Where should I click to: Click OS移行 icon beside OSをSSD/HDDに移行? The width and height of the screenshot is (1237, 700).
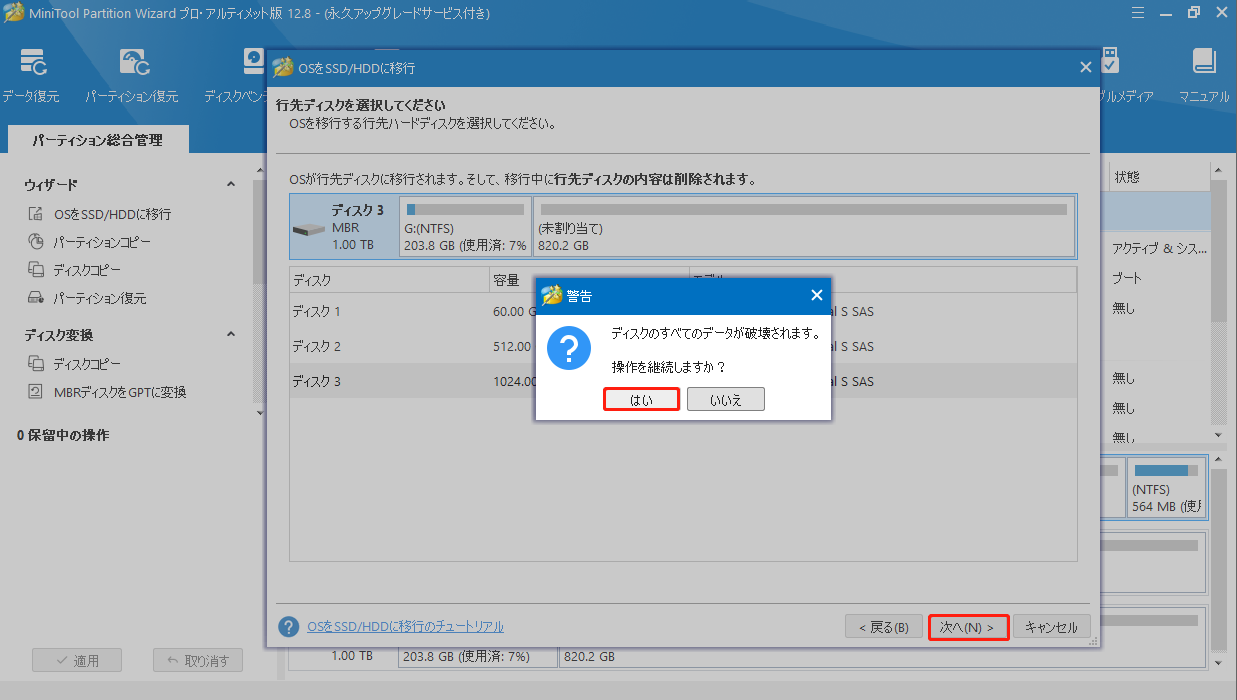tap(36, 214)
